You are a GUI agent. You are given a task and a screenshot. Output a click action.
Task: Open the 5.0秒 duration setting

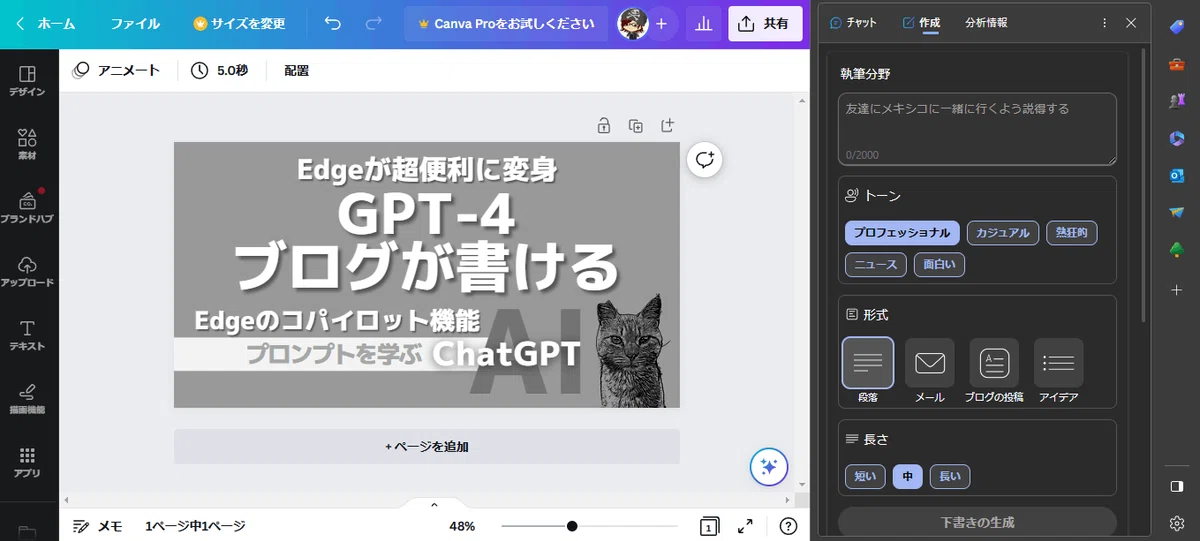click(220, 71)
